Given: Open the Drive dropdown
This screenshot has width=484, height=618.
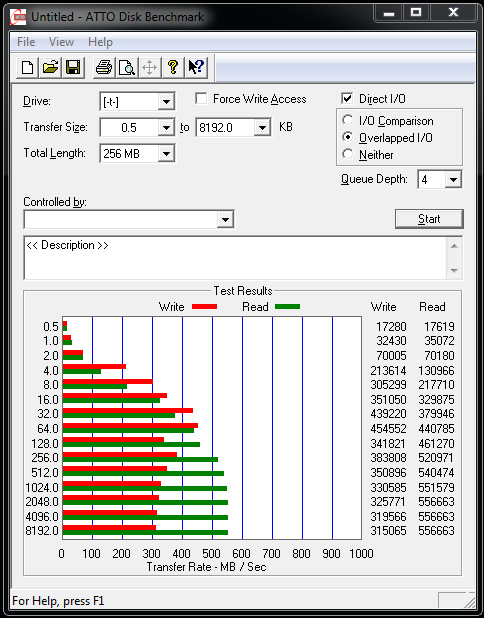Looking at the screenshot, I should [x=166, y=102].
